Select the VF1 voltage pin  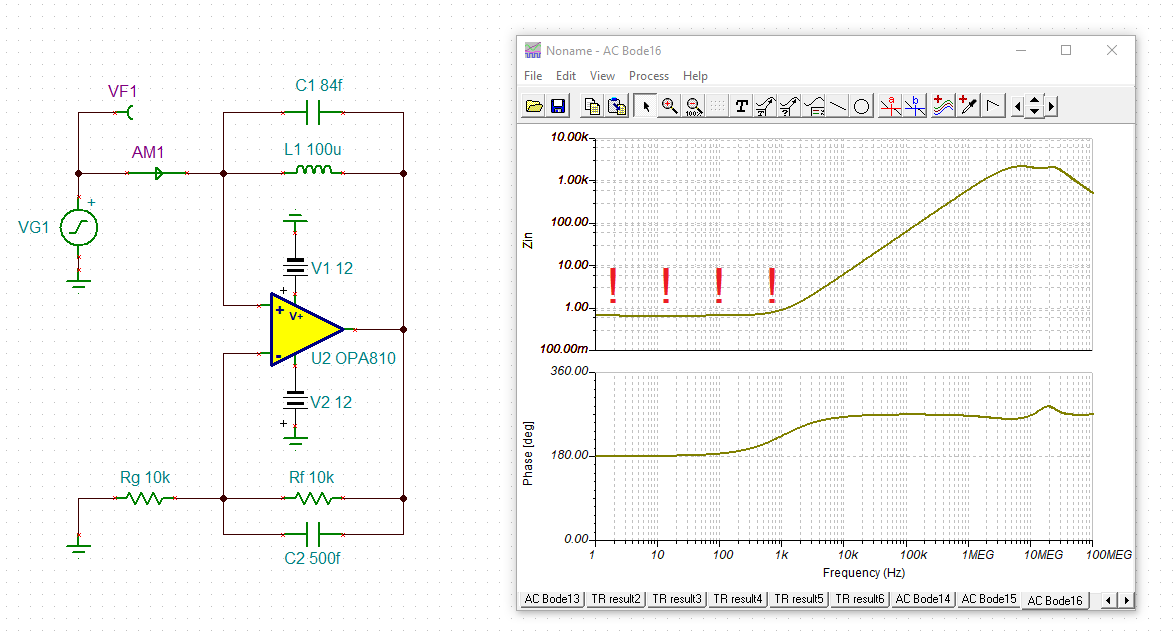coord(128,112)
